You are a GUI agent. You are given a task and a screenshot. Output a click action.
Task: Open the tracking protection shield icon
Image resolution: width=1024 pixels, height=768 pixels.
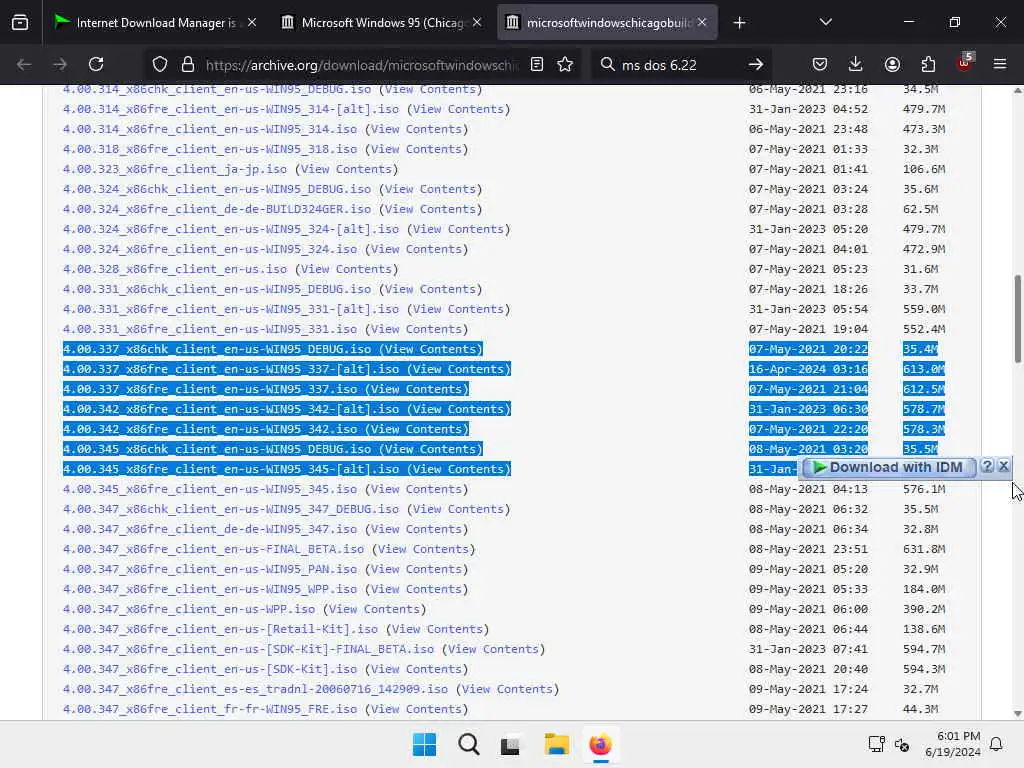pyautogui.click(x=160, y=64)
